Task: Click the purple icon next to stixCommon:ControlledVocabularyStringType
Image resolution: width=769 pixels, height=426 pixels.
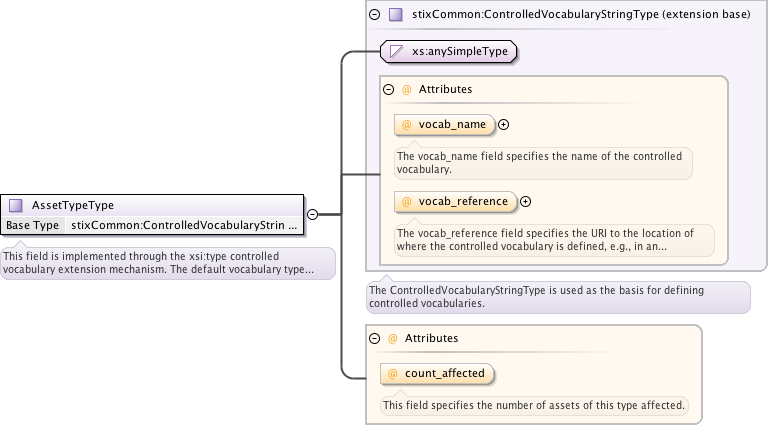Action: [396, 15]
